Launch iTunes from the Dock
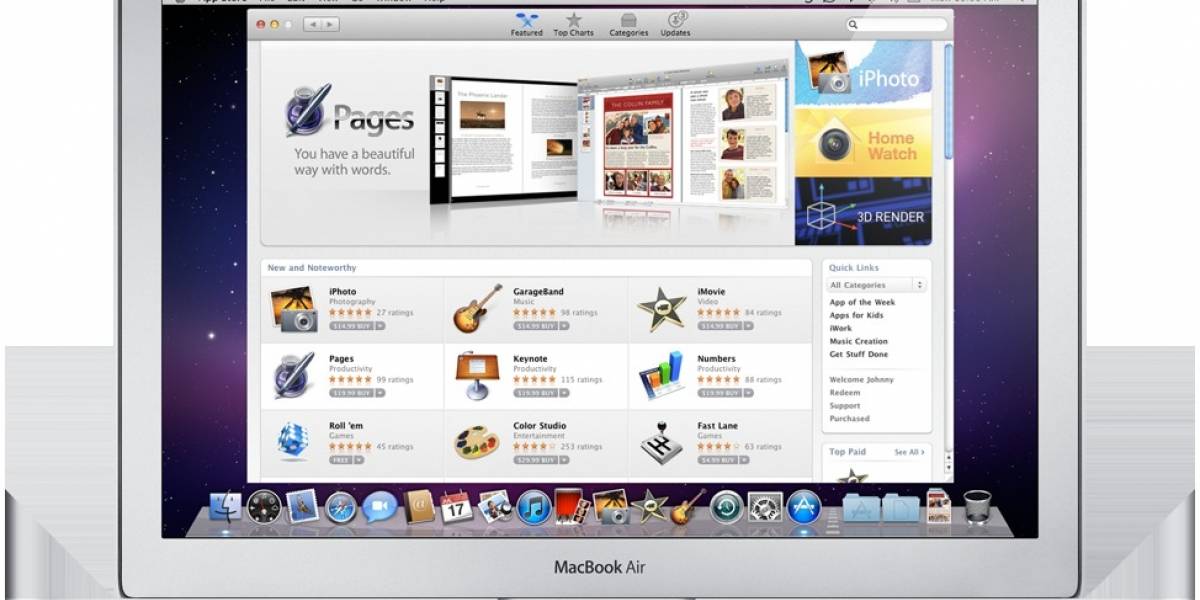The width and height of the screenshot is (1200, 600). click(x=534, y=506)
